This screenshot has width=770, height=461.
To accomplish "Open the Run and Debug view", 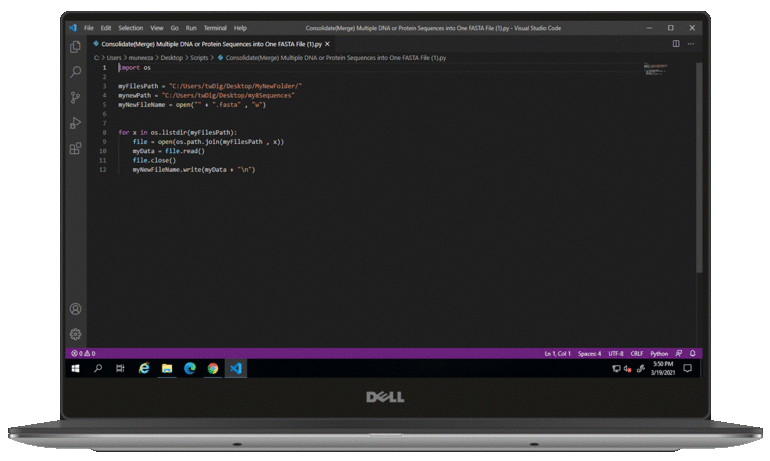I will 76,123.
